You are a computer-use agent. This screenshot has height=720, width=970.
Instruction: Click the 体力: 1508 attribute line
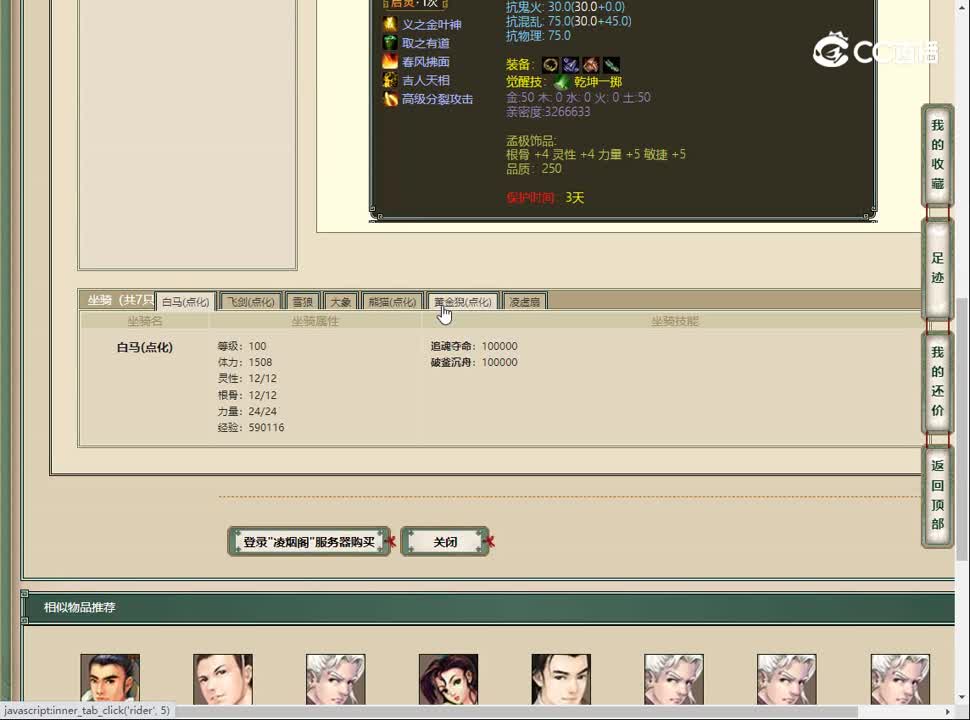click(x=244, y=362)
